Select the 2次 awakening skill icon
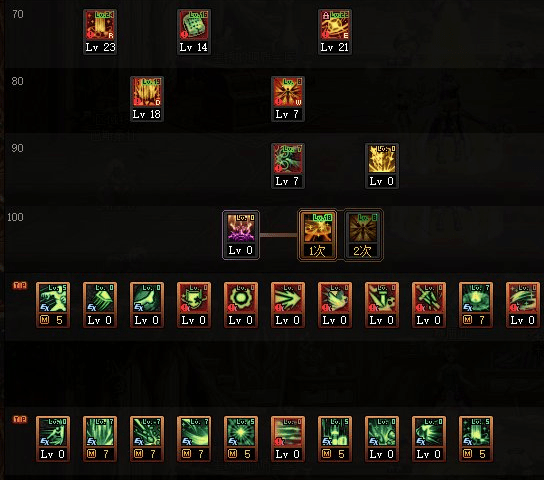This screenshot has height=480, width=544. pyautogui.click(x=363, y=235)
